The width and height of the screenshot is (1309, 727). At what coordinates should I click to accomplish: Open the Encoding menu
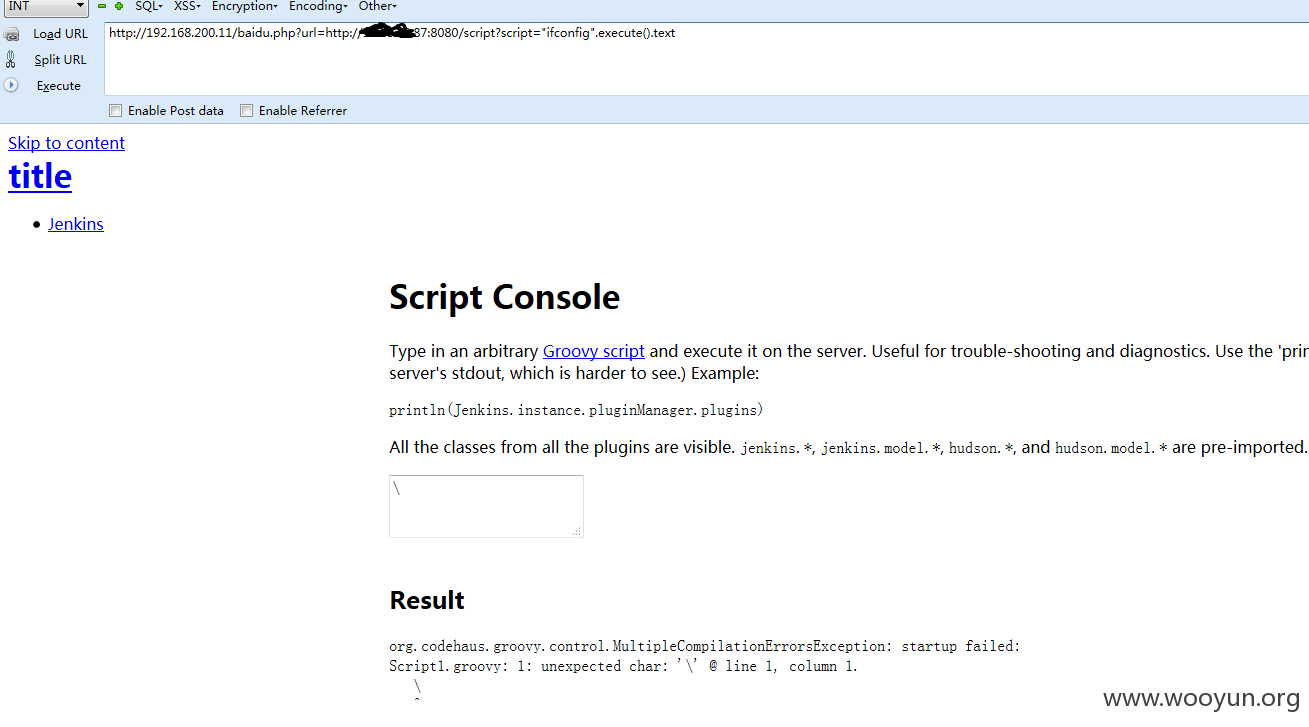318,6
